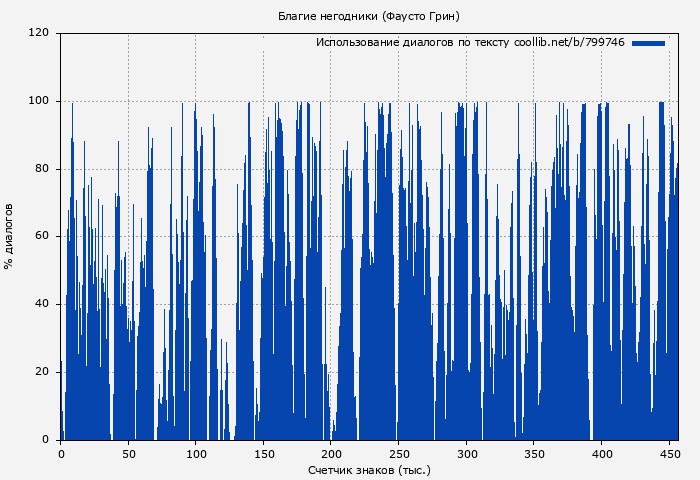Click the x-axis tick label 400
This screenshot has width=700, height=480.
(601, 453)
